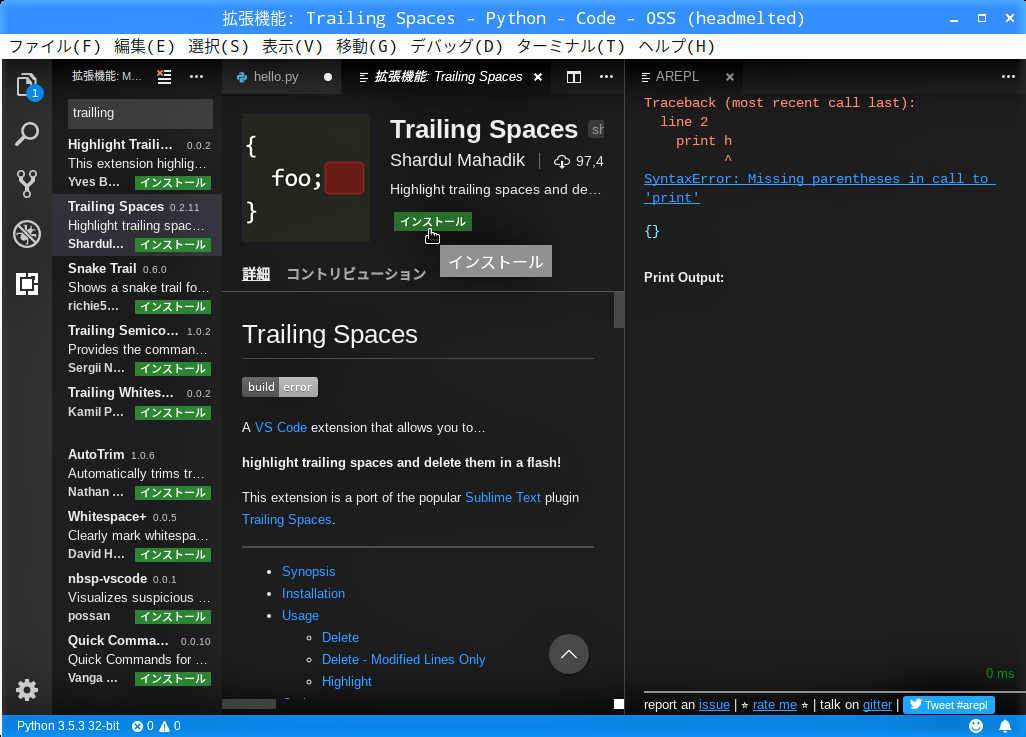
Task: Click the Tweet #arepl button
Action: tap(949, 705)
